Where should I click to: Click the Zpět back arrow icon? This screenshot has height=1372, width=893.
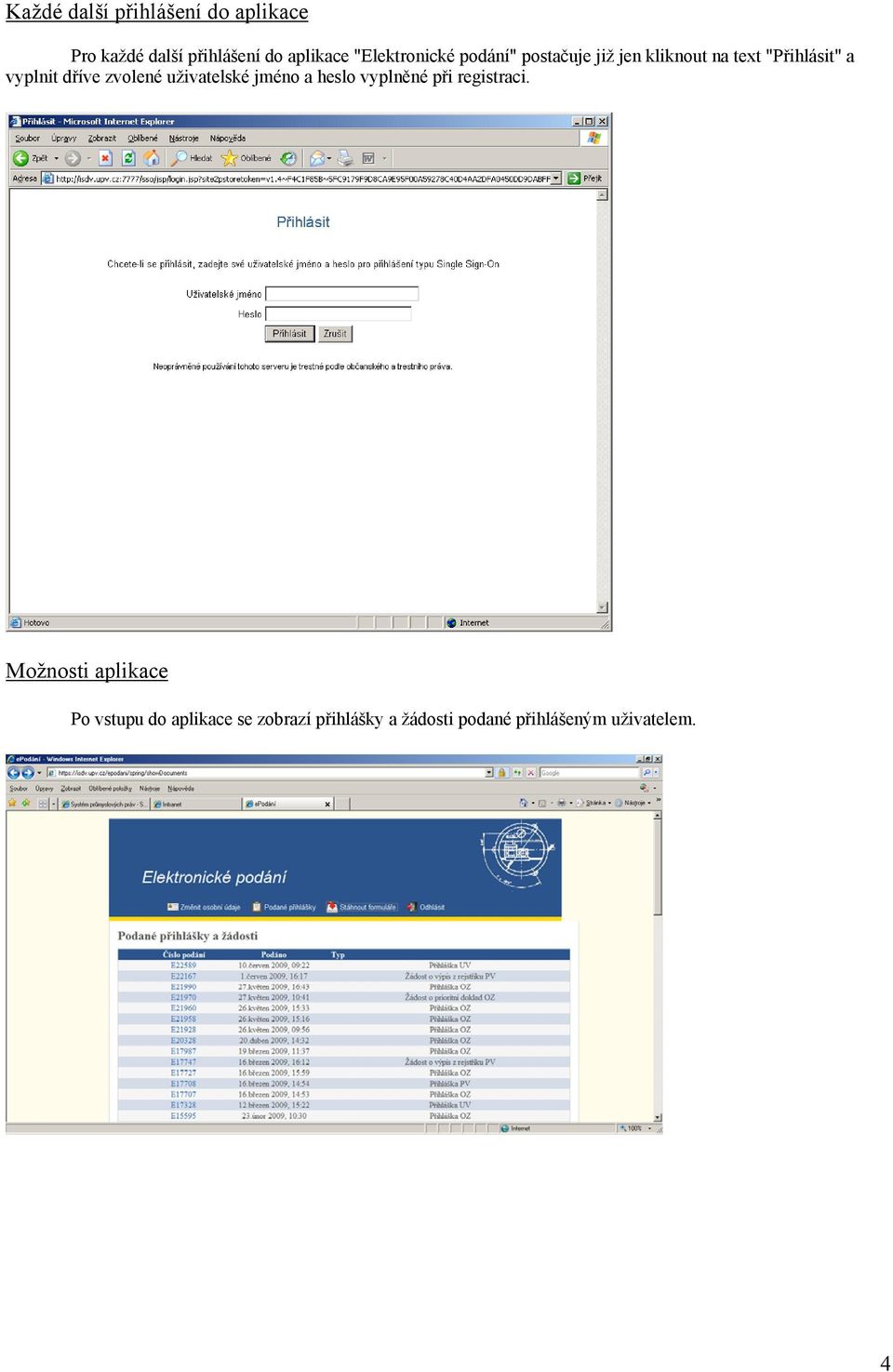(x=20, y=158)
